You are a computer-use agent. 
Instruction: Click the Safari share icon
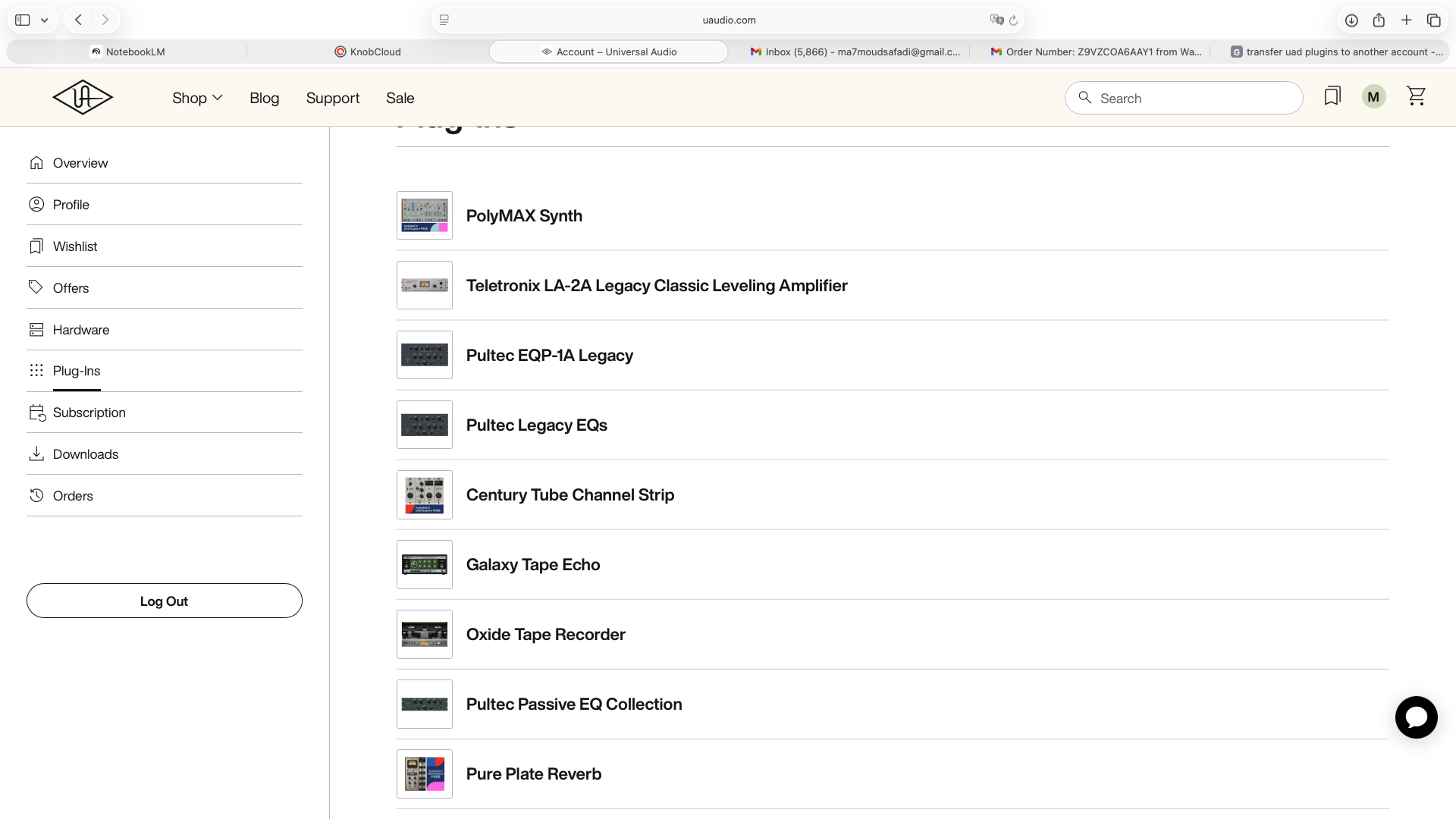pyautogui.click(x=1379, y=20)
